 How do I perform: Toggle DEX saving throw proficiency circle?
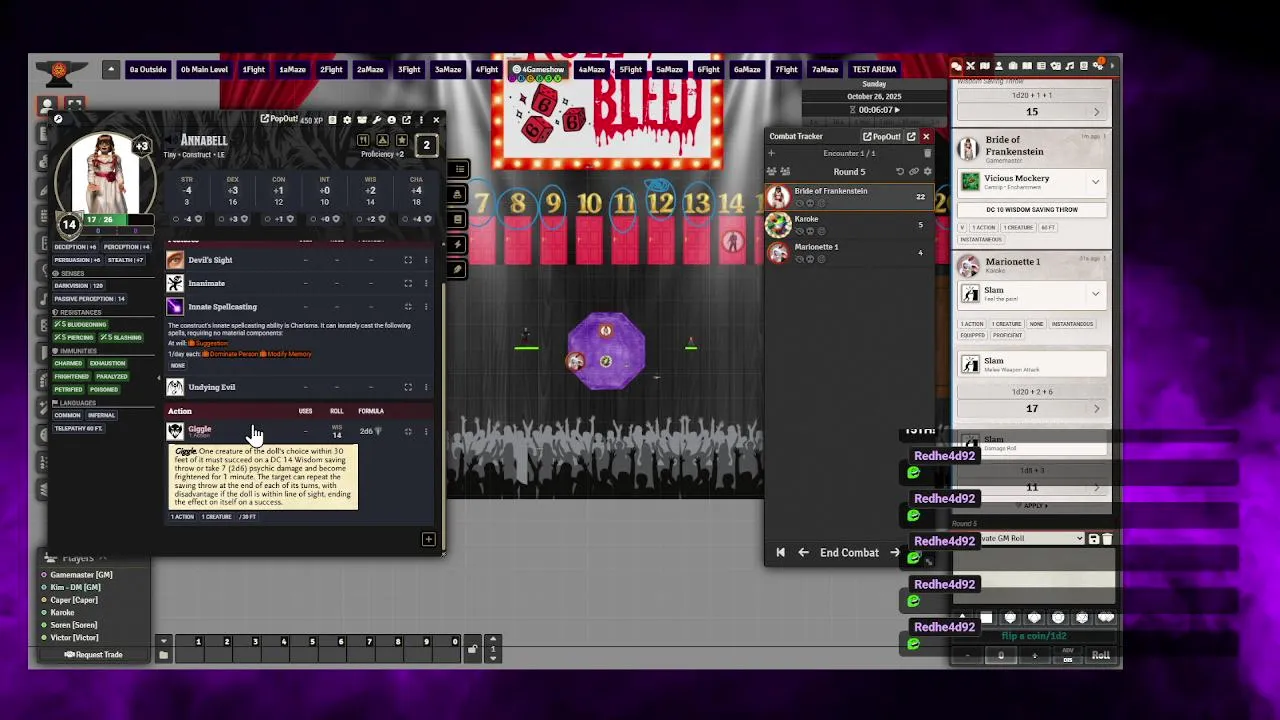coord(222,219)
